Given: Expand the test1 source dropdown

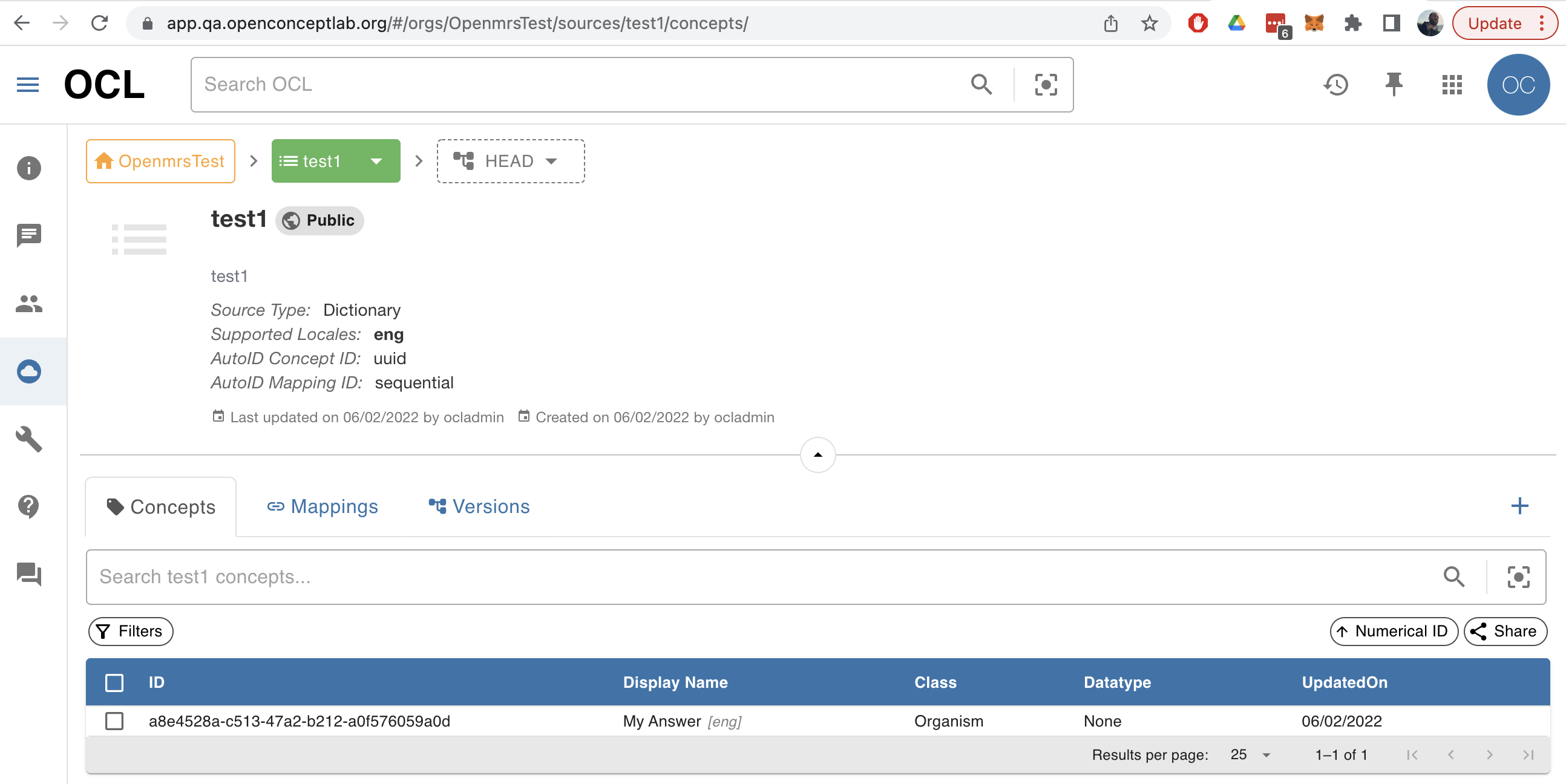Looking at the screenshot, I should (x=376, y=160).
